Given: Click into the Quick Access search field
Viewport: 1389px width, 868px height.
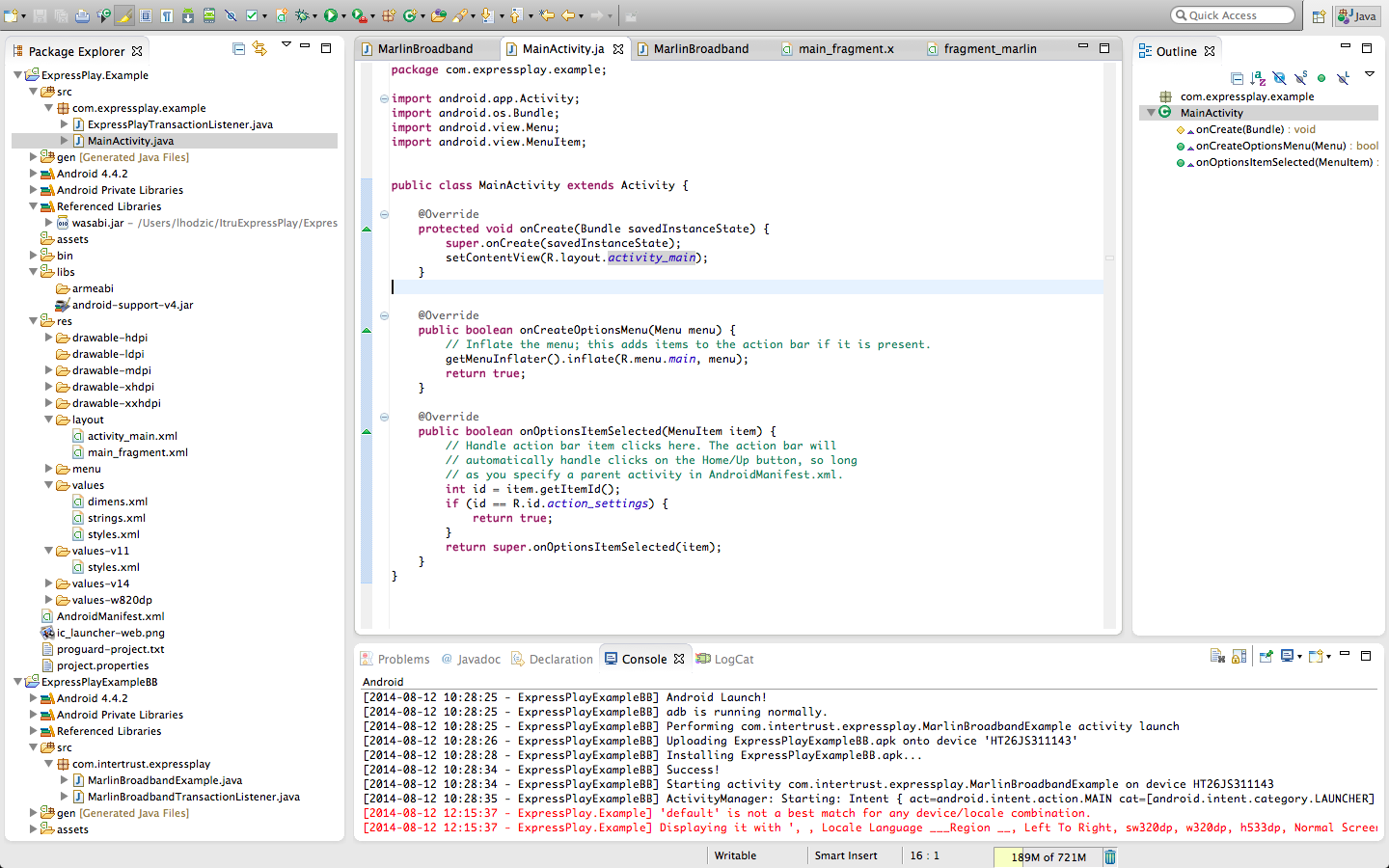Looking at the screenshot, I should tap(1233, 15).
